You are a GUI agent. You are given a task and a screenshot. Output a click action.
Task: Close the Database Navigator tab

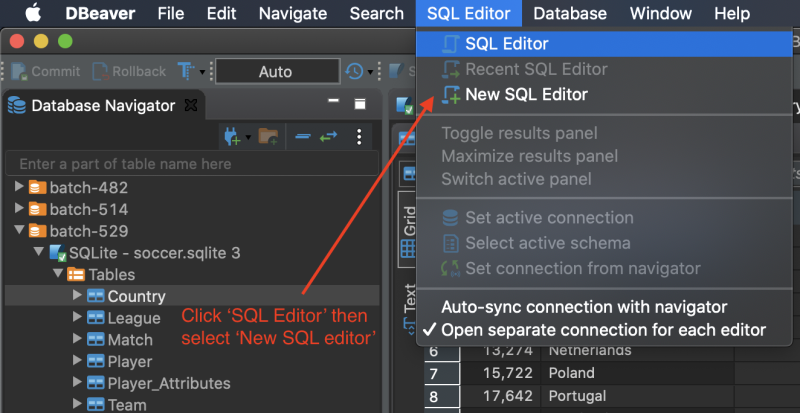coord(190,106)
